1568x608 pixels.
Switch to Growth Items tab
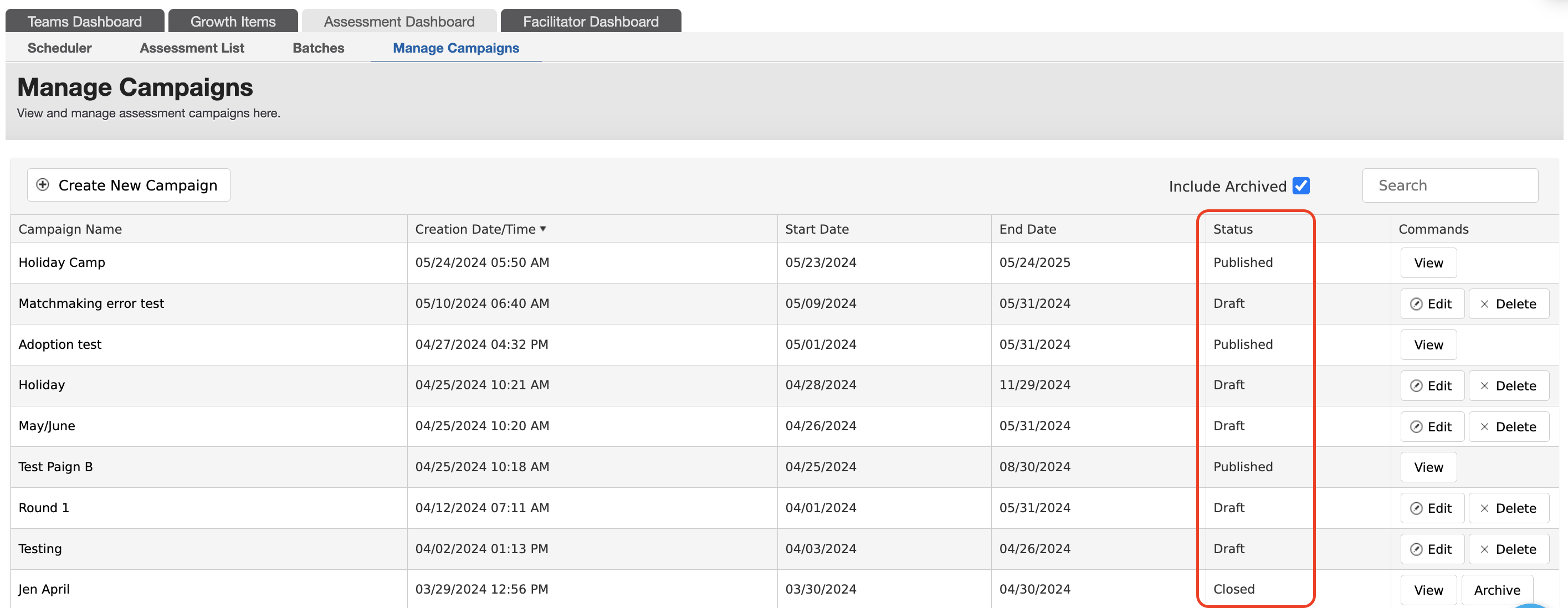(x=233, y=21)
